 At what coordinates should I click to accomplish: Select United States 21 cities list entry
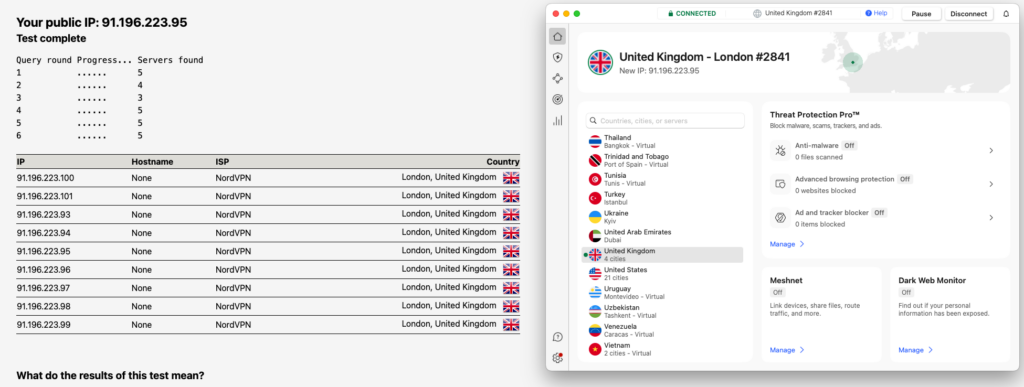[x=662, y=273]
